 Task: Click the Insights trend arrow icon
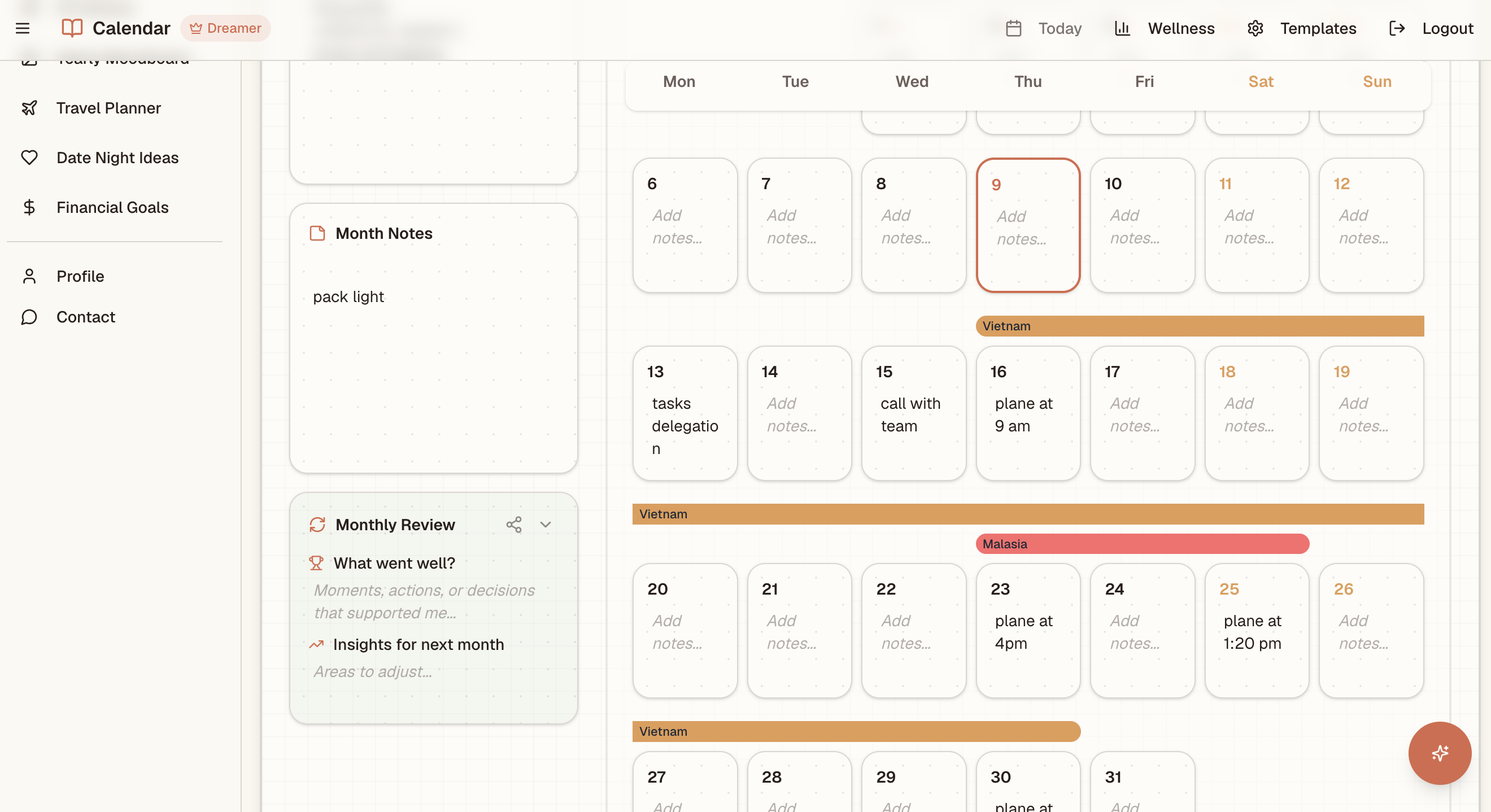pyautogui.click(x=316, y=644)
